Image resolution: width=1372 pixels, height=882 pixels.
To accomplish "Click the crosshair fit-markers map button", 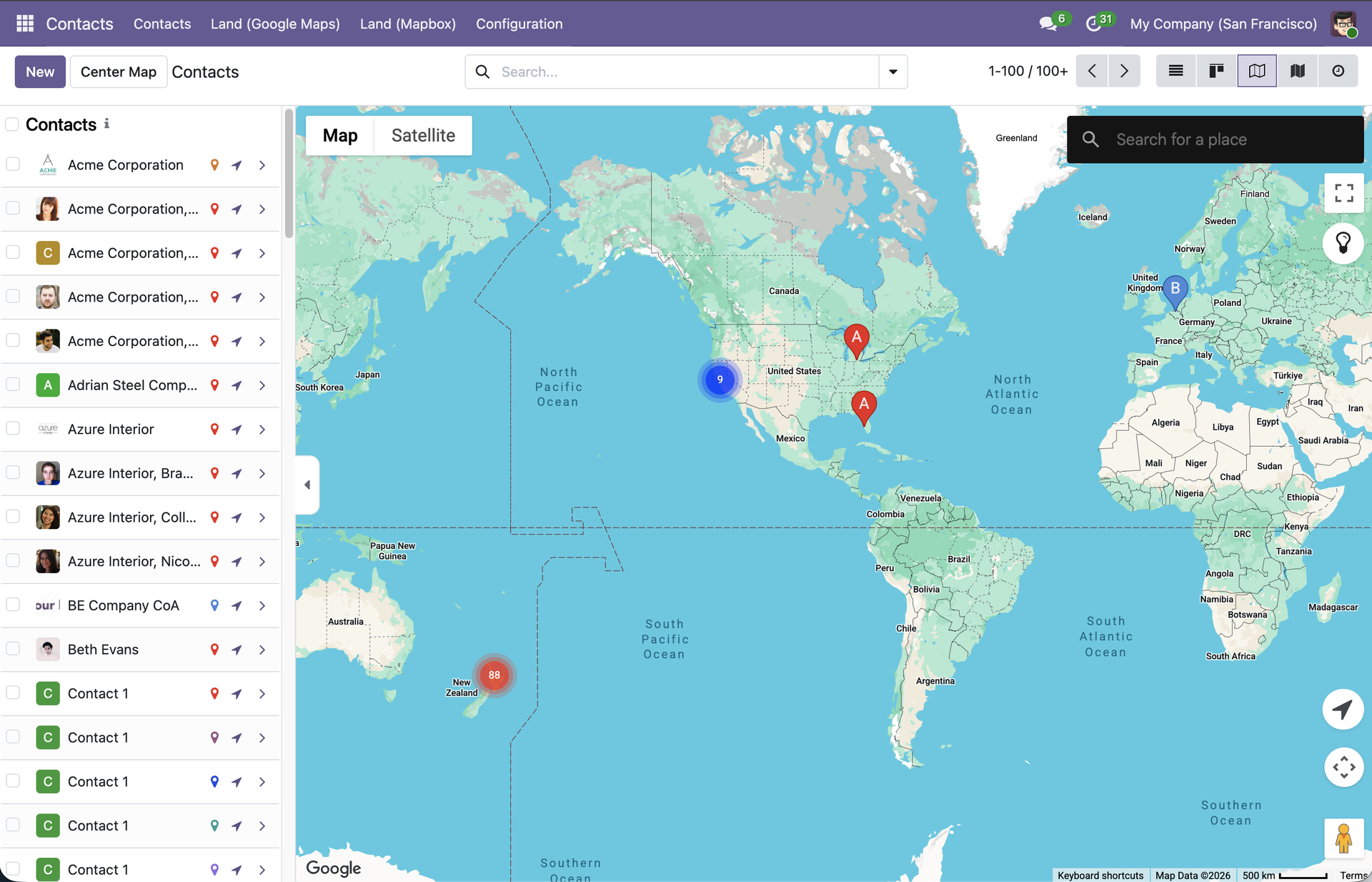I will (x=1343, y=767).
